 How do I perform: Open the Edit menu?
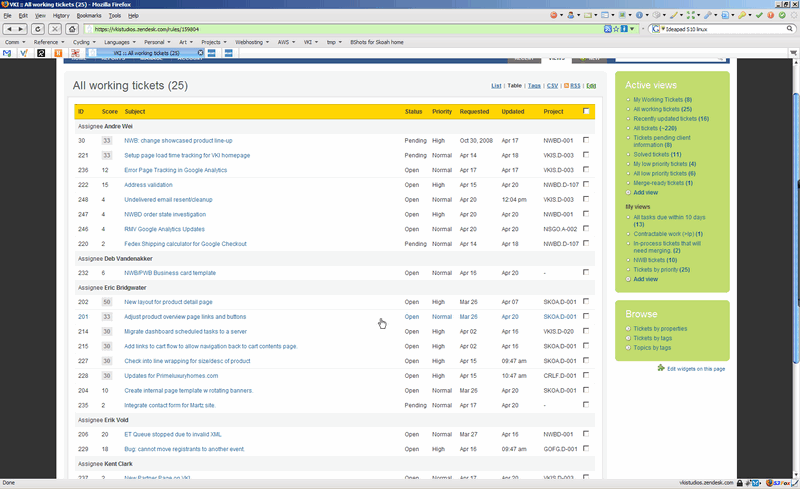pos(23,16)
